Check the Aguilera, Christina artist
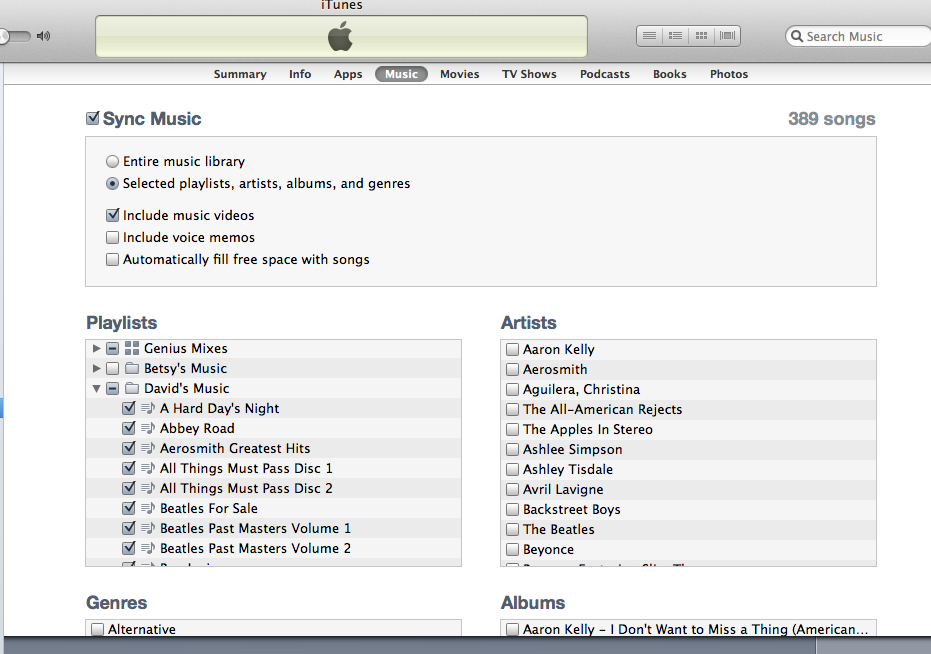The height and width of the screenshot is (654, 931). 512,390
